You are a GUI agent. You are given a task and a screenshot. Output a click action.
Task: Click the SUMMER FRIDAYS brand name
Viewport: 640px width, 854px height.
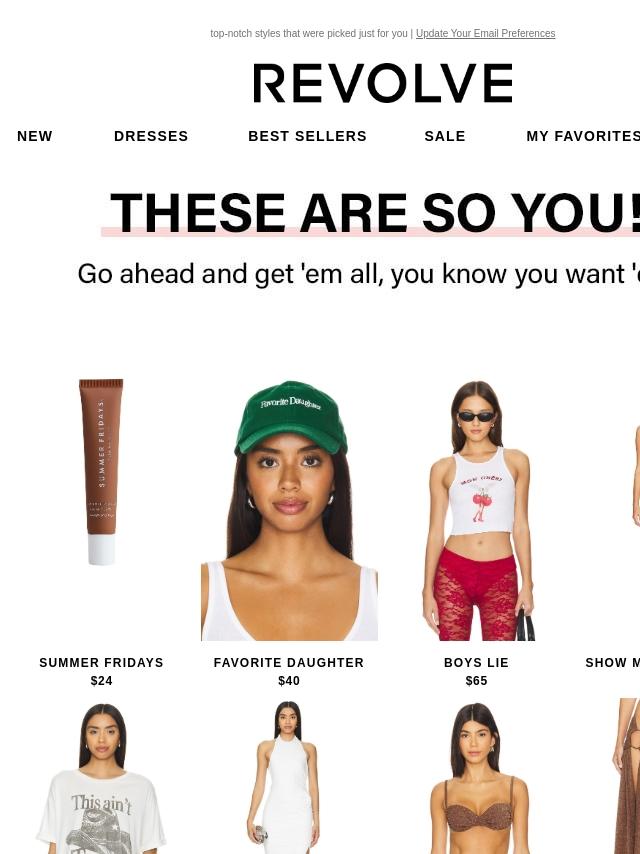pos(101,663)
